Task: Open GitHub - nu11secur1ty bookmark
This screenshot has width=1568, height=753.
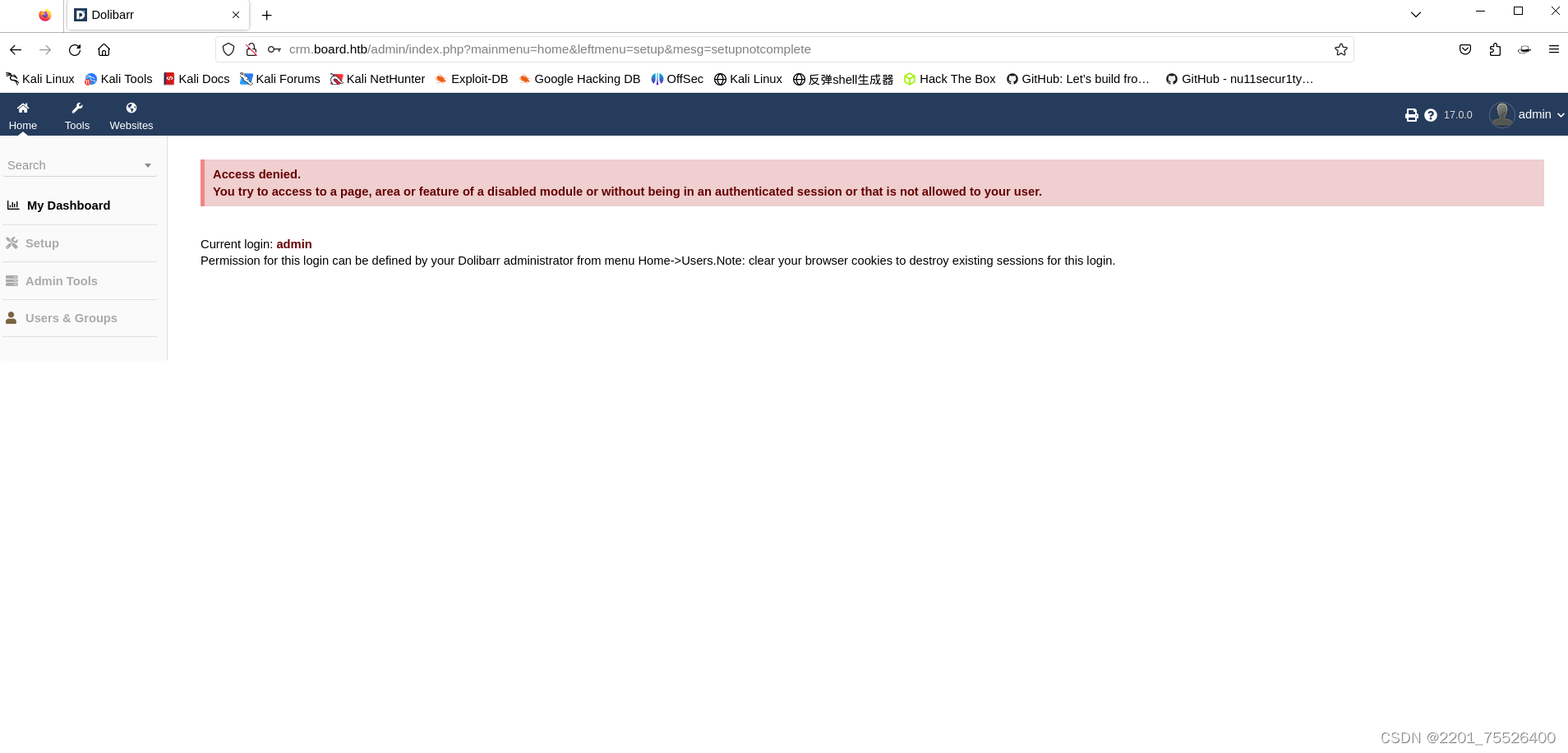Action: coord(1239,79)
